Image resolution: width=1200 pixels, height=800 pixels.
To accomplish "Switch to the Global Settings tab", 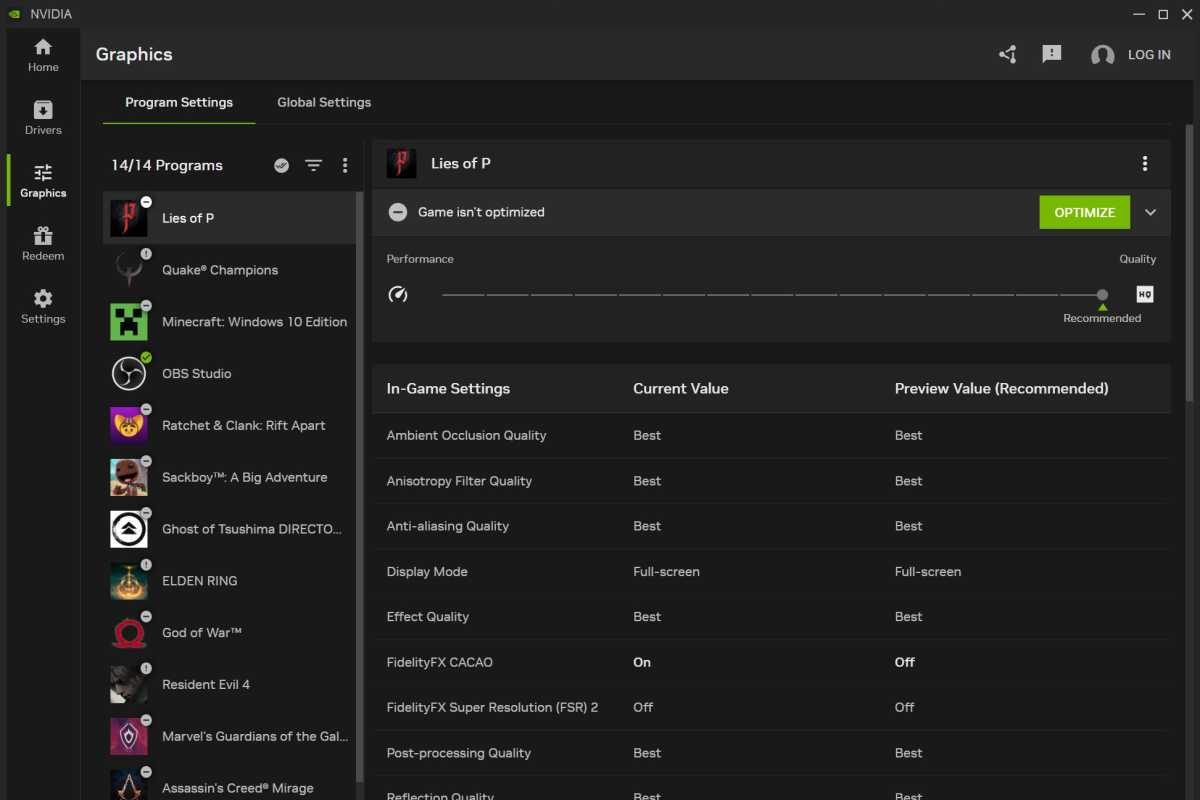I will click(323, 102).
